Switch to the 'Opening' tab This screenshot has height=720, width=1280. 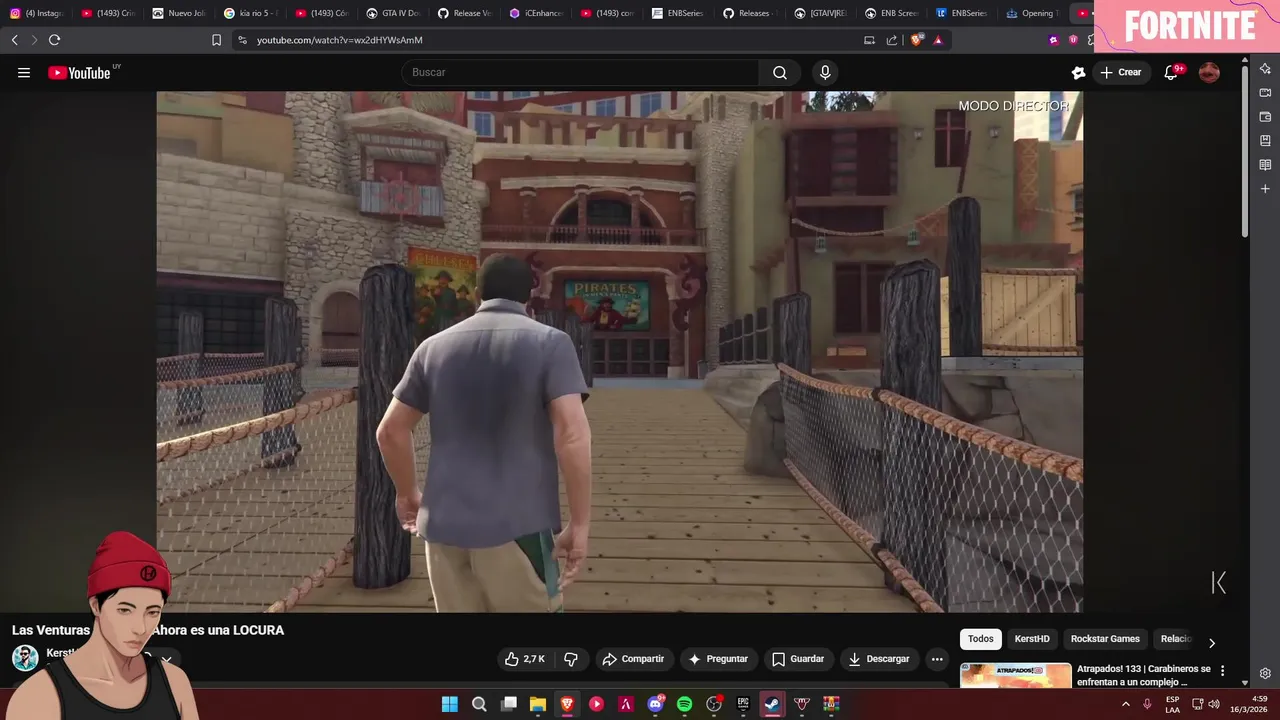(x=1031, y=13)
